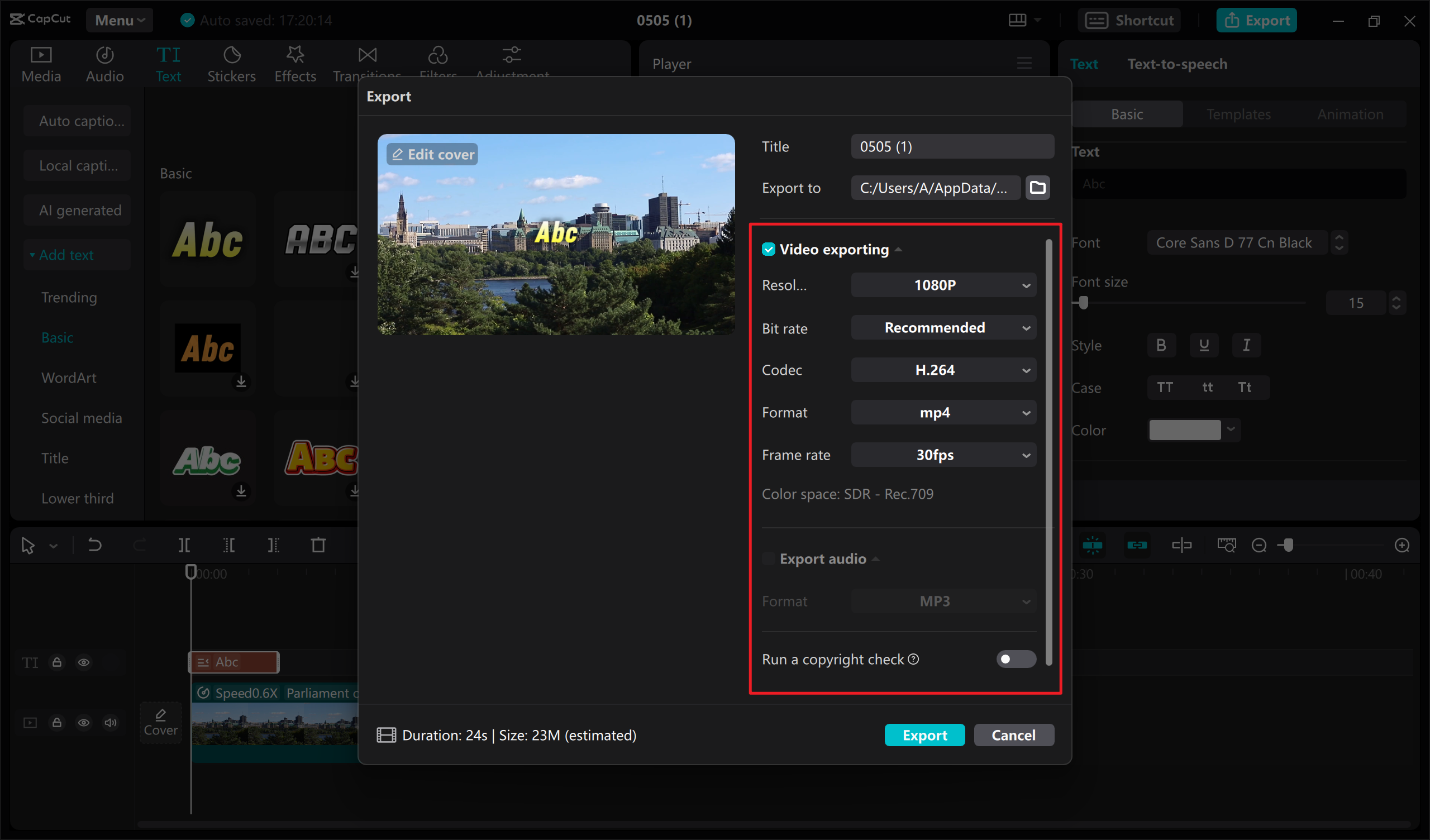Viewport: 1430px width, 840px height.
Task: Toggle the Run a copyright check switch
Action: (1015, 659)
